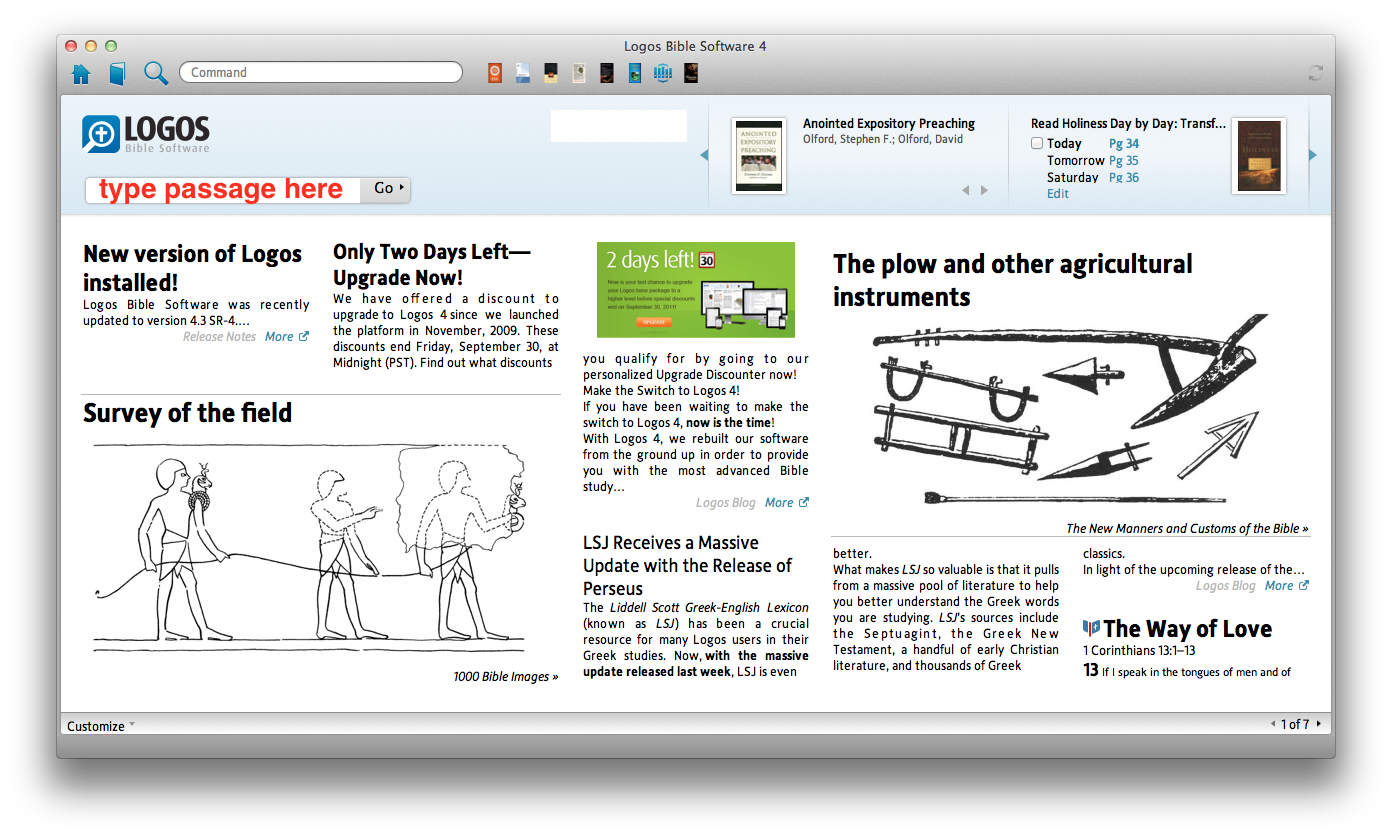The image size is (1392, 837).
Task: Check the Today reading checkbox
Action: tap(1037, 144)
